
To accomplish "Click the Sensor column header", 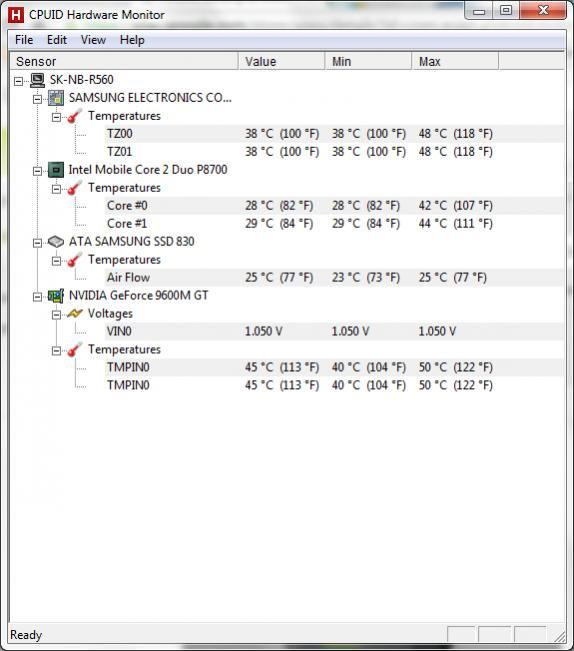I will (124, 61).
